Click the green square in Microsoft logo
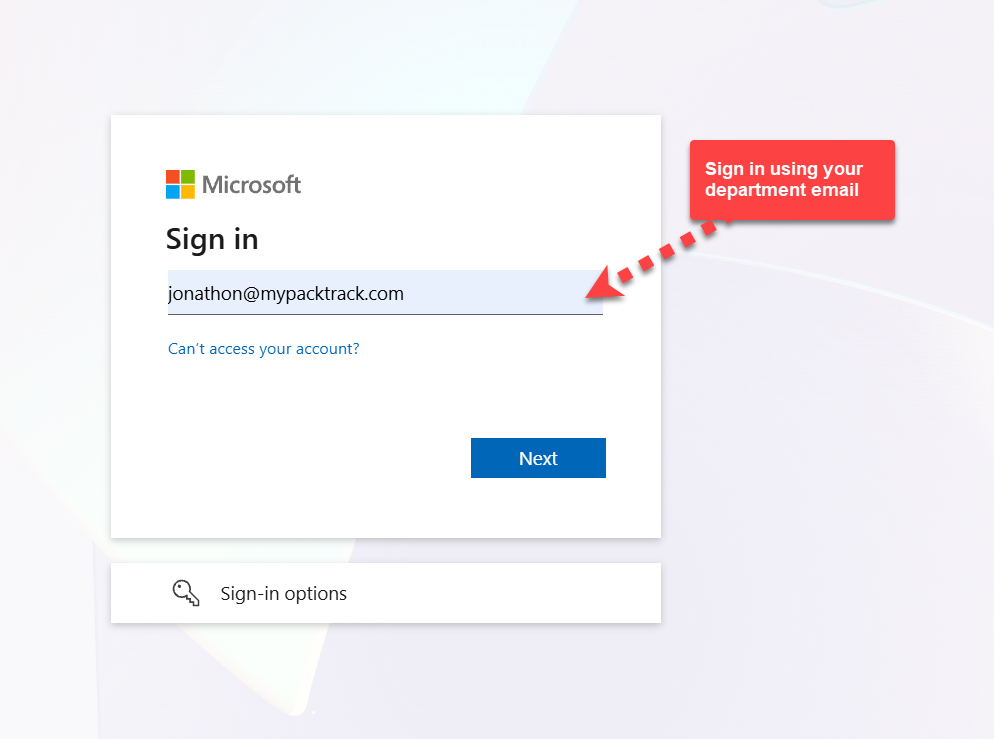 pos(188,177)
